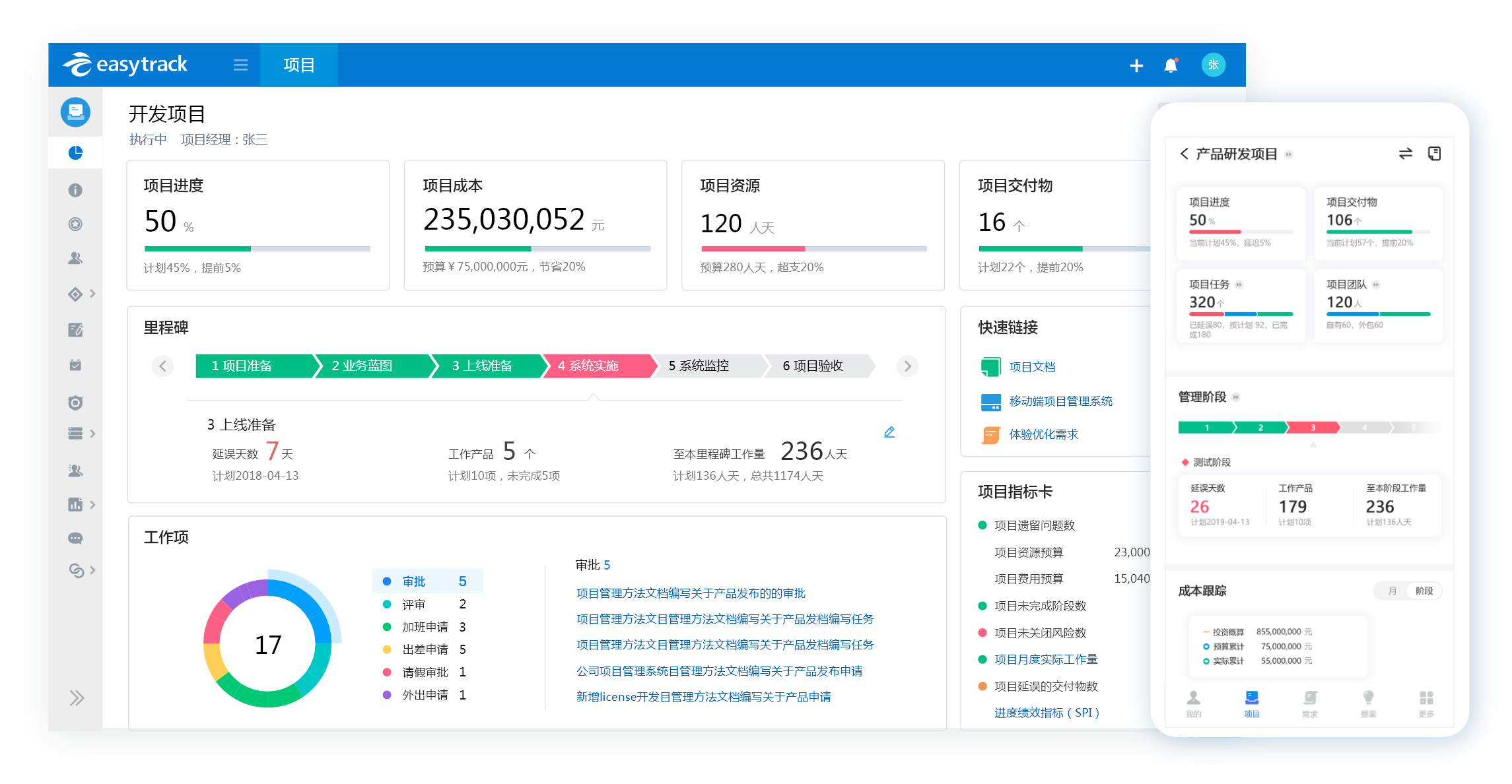The width and height of the screenshot is (1512, 784).
Task: Select milestone 1 项目准备
Action: pyautogui.click(x=254, y=366)
